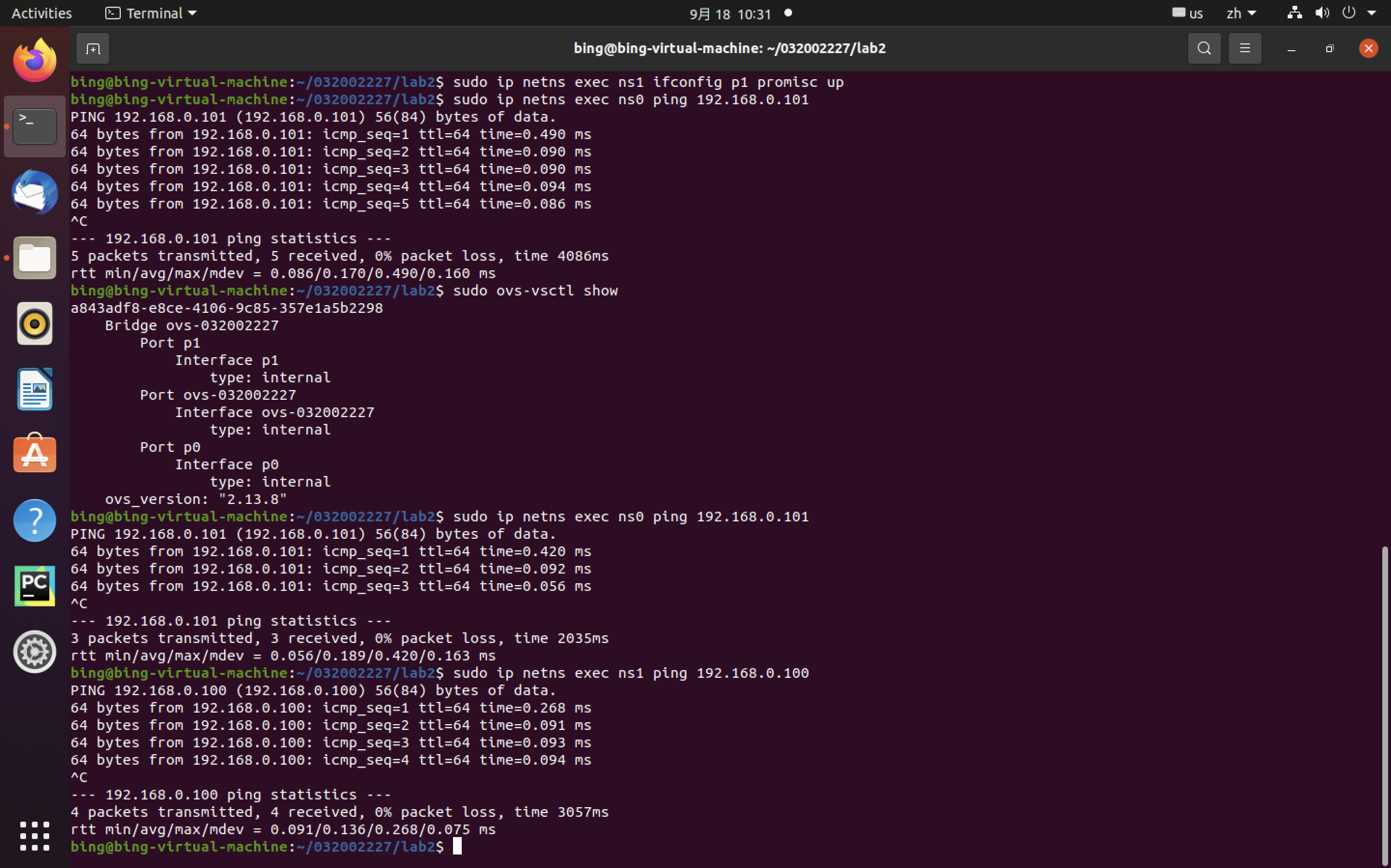Click the volume speaker icon
Screen dimensions: 1391x868
click(1321, 13)
